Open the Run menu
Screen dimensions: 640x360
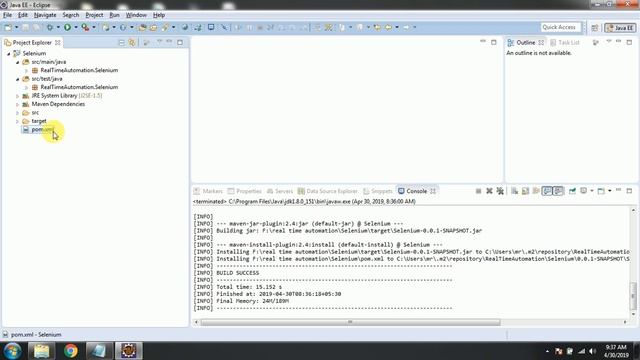114,15
